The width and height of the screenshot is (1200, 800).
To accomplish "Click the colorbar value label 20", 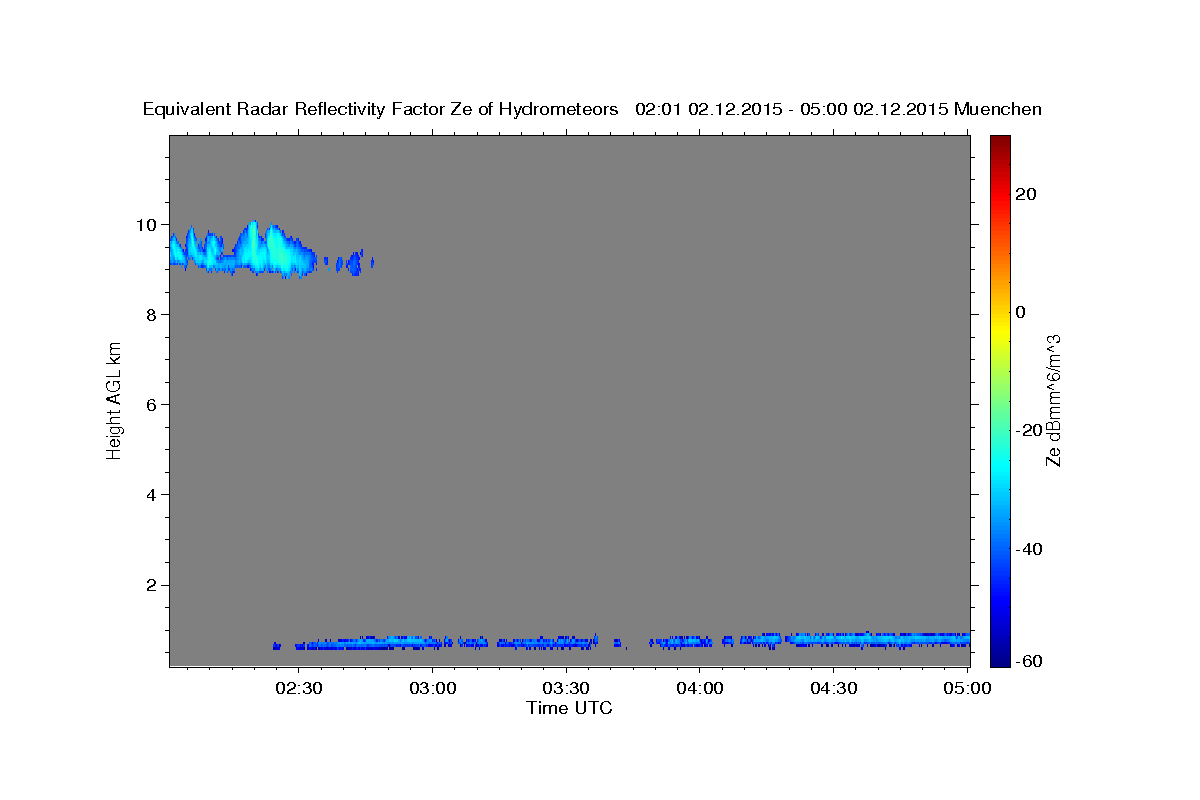I will [1026, 194].
